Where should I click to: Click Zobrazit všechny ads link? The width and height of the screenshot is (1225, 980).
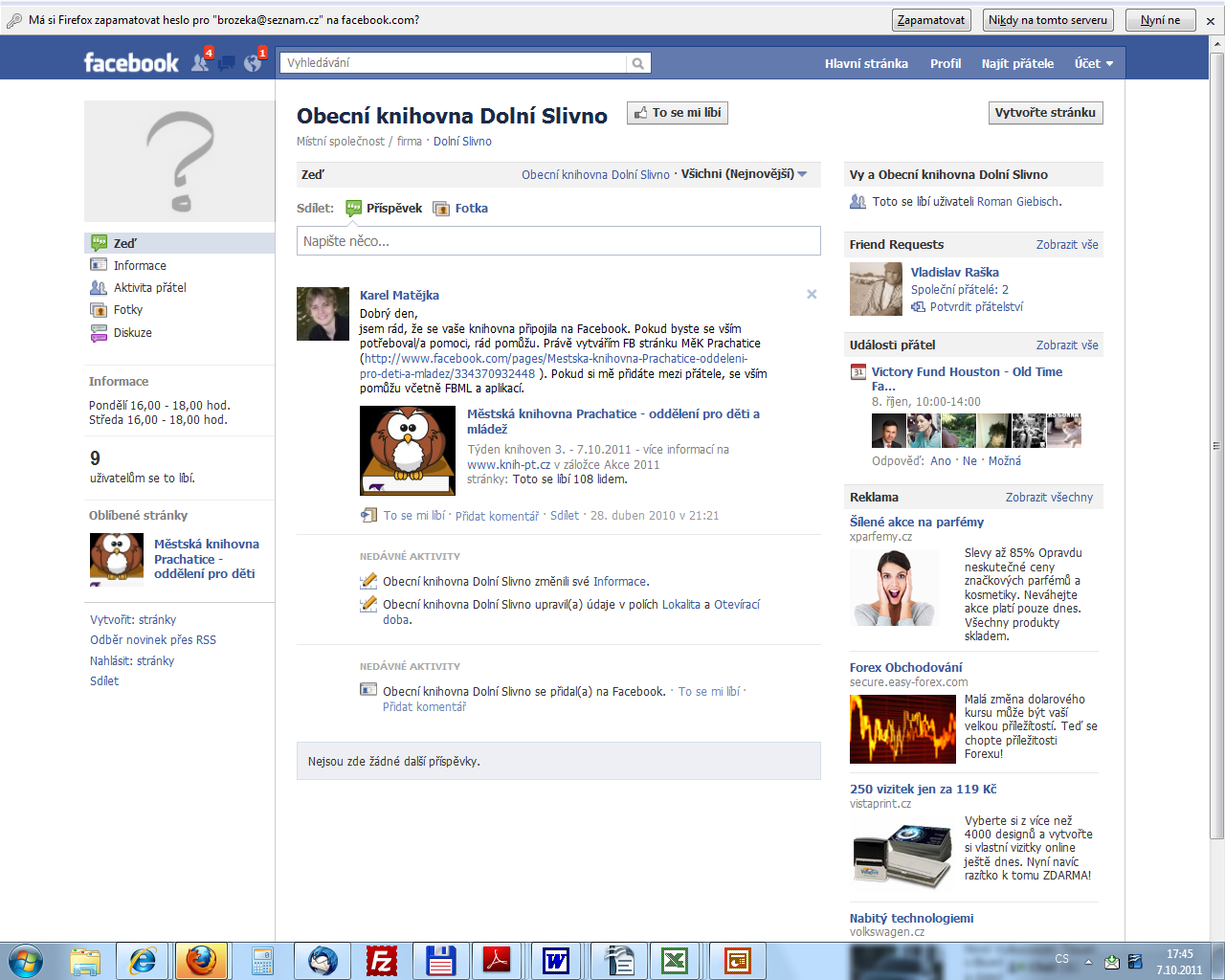[1049, 498]
